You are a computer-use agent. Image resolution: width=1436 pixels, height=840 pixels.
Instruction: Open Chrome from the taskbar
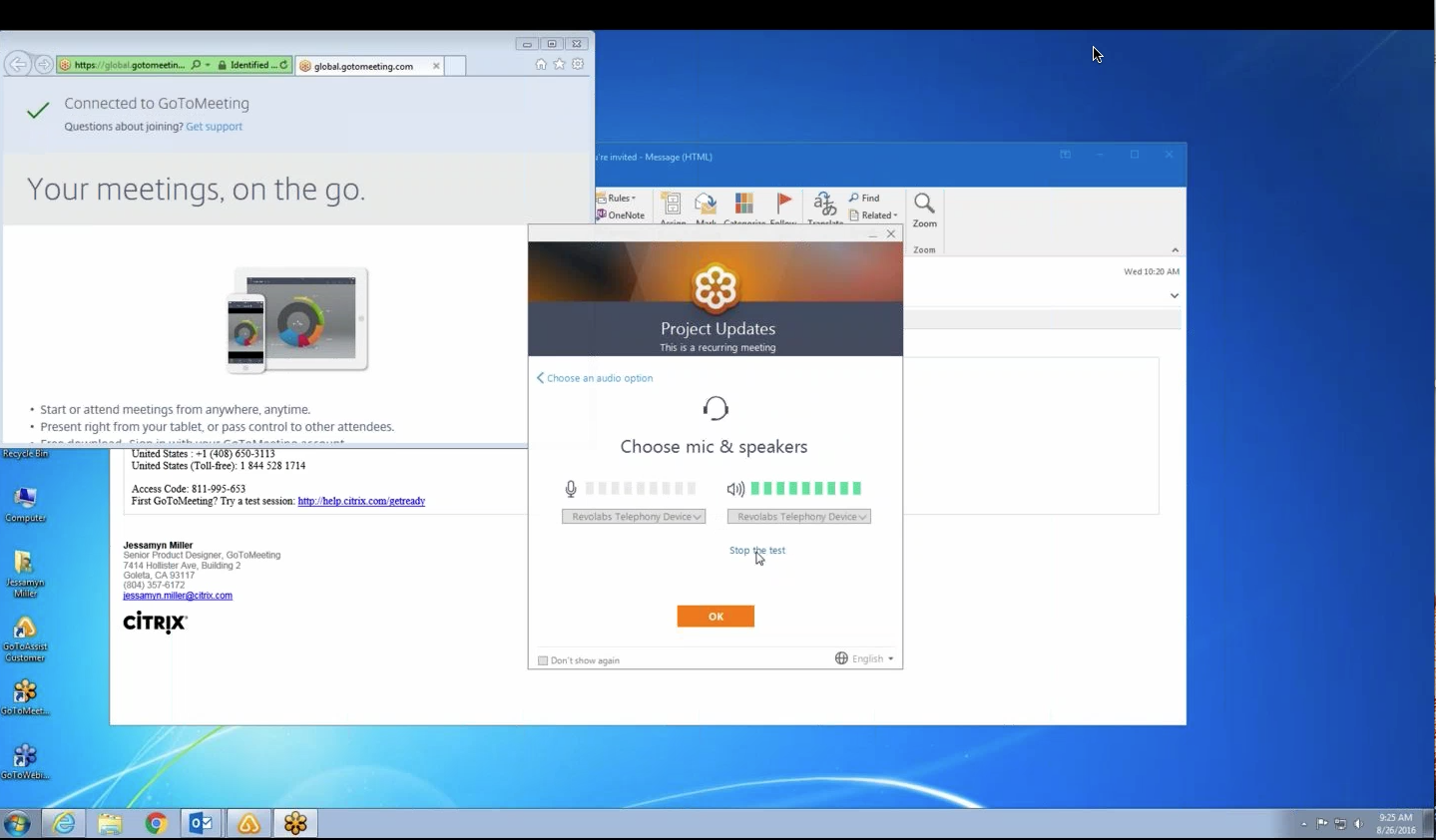157,823
